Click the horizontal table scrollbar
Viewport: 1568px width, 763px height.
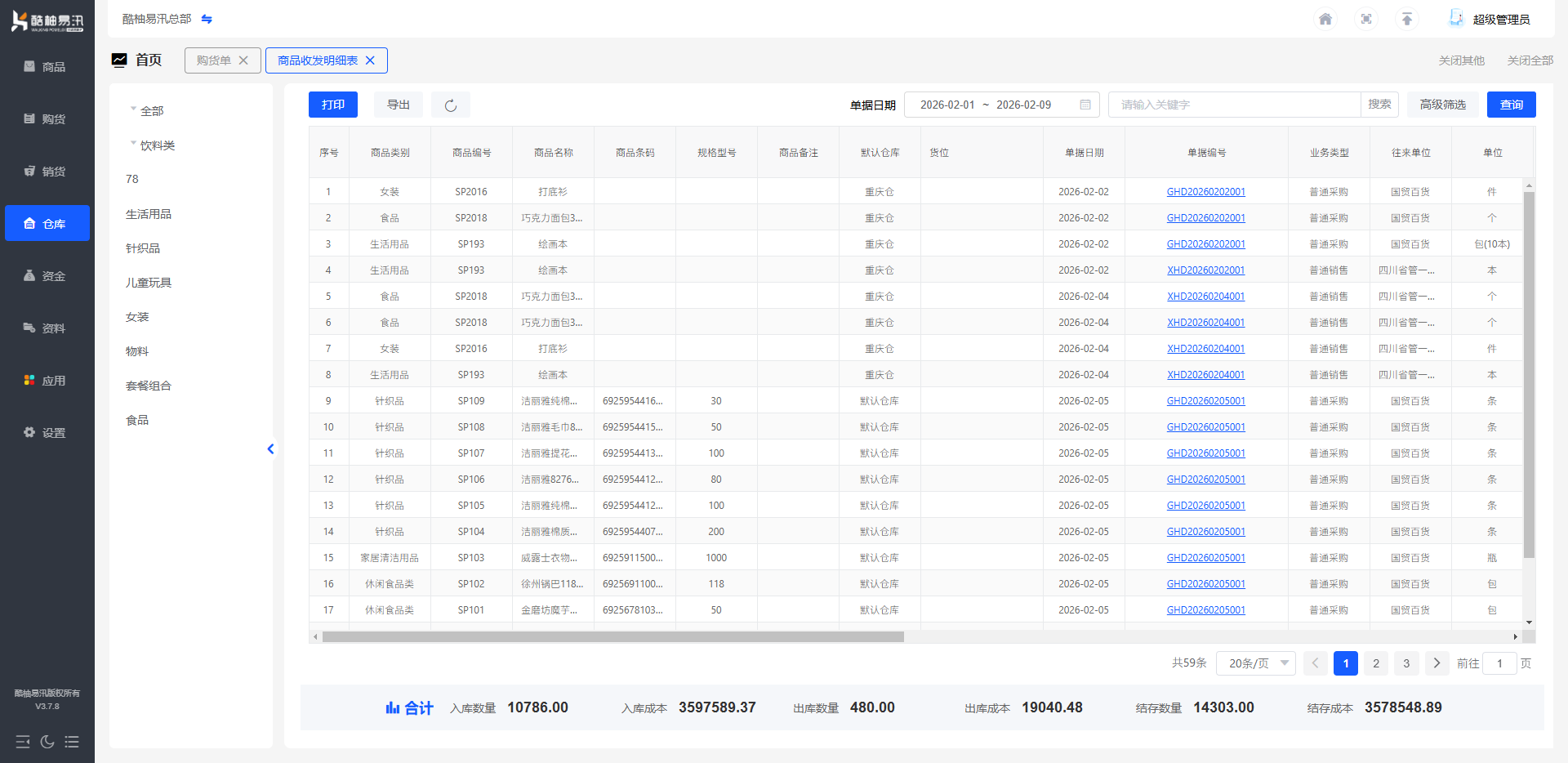pyautogui.click(x=612, y=636)
